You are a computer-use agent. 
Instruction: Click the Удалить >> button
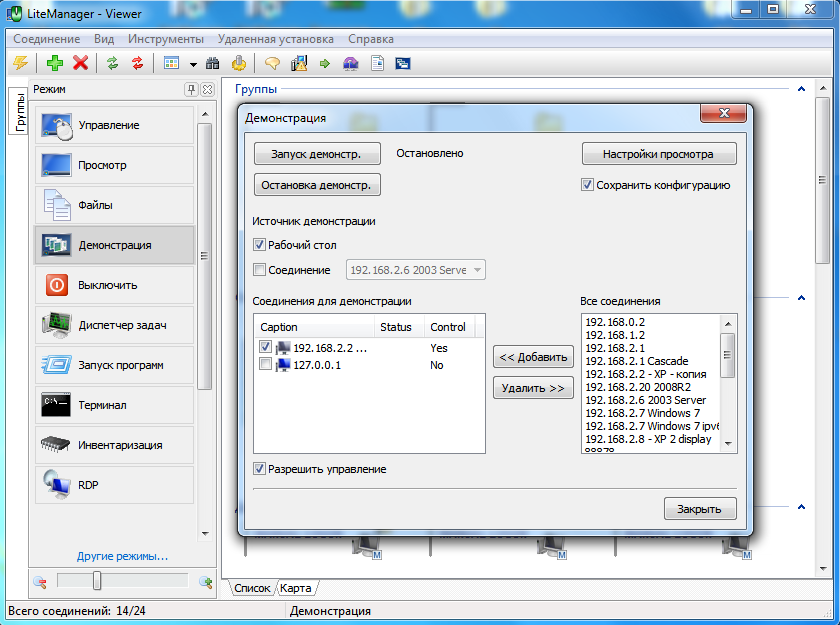click(x=533, y=388)
